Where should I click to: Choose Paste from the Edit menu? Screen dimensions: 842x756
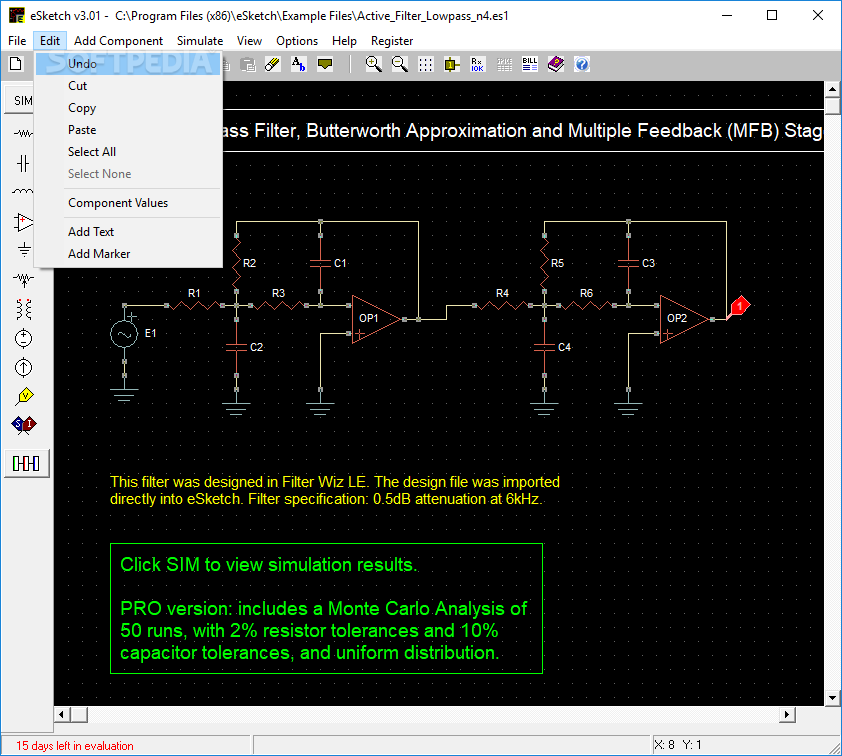tap(128, 130)
